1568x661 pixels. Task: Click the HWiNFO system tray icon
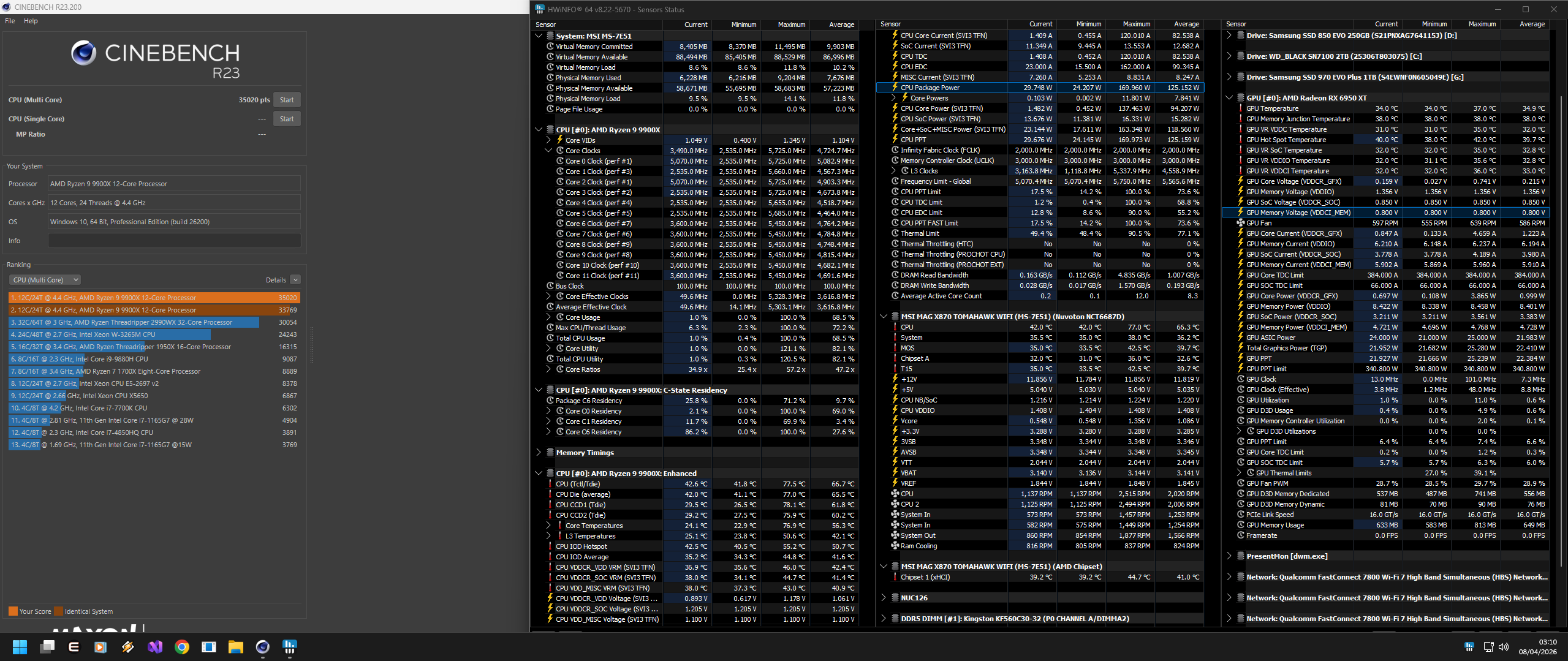click(1469, 647)
